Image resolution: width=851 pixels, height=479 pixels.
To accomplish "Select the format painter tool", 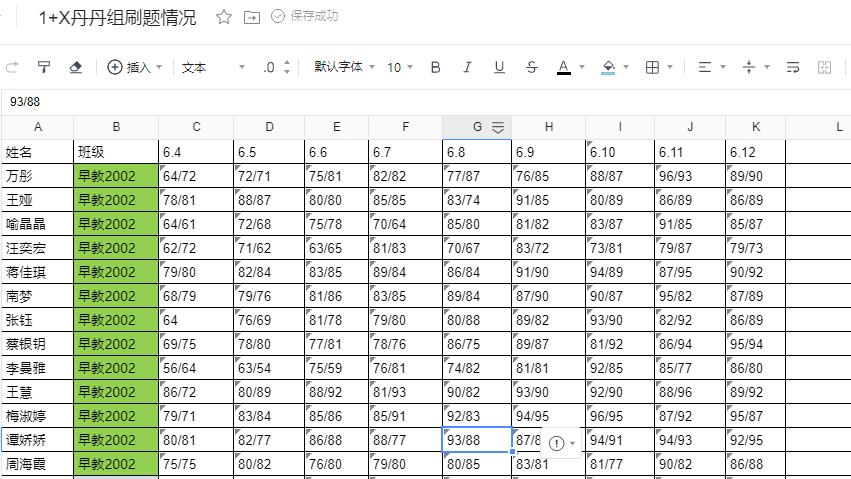I will [x=43, y=67].
